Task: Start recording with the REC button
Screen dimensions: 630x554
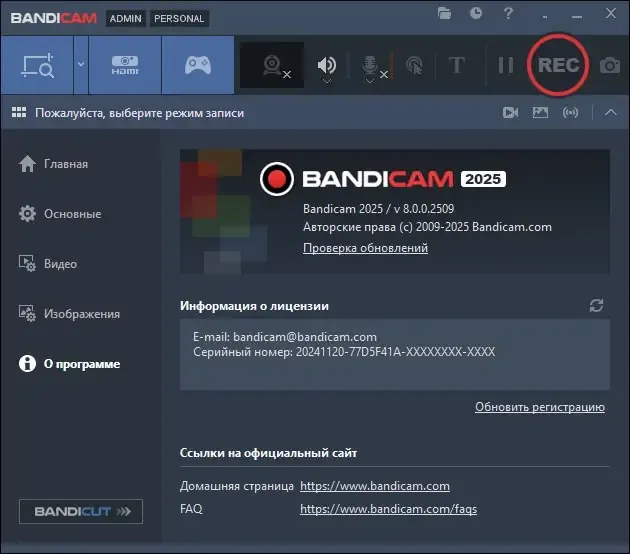Action: [558, 65]
